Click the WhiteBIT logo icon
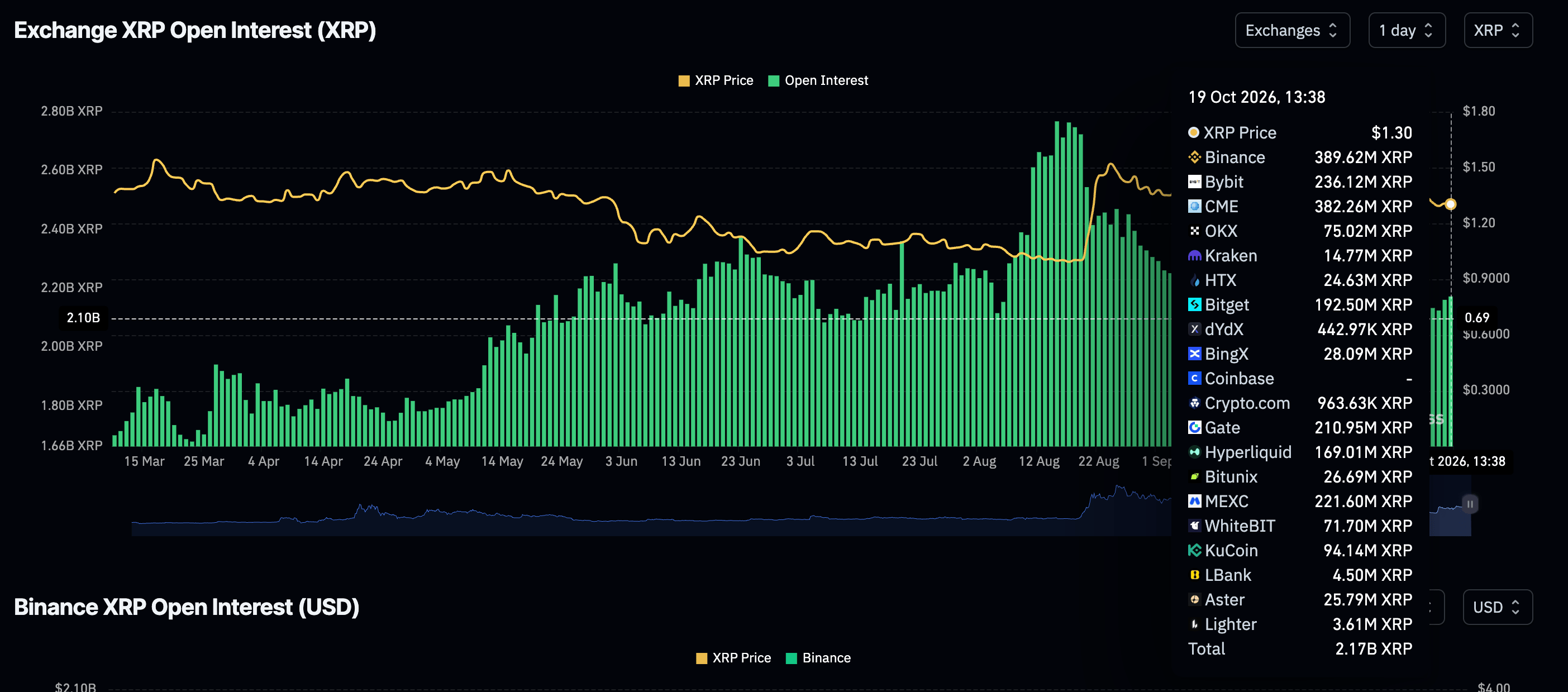 tap(1194, 526)
